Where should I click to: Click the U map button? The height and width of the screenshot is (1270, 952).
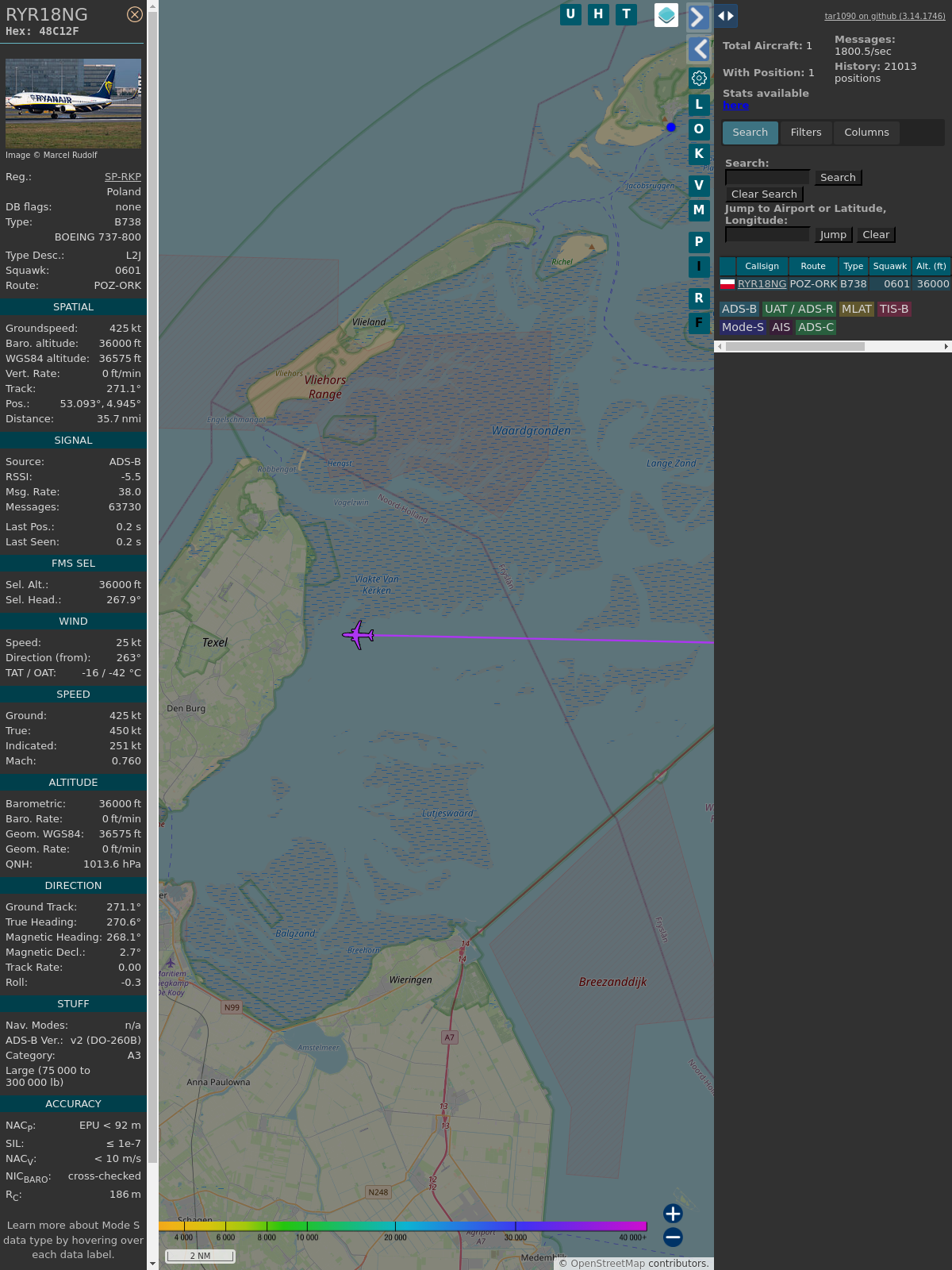(570, 14)
